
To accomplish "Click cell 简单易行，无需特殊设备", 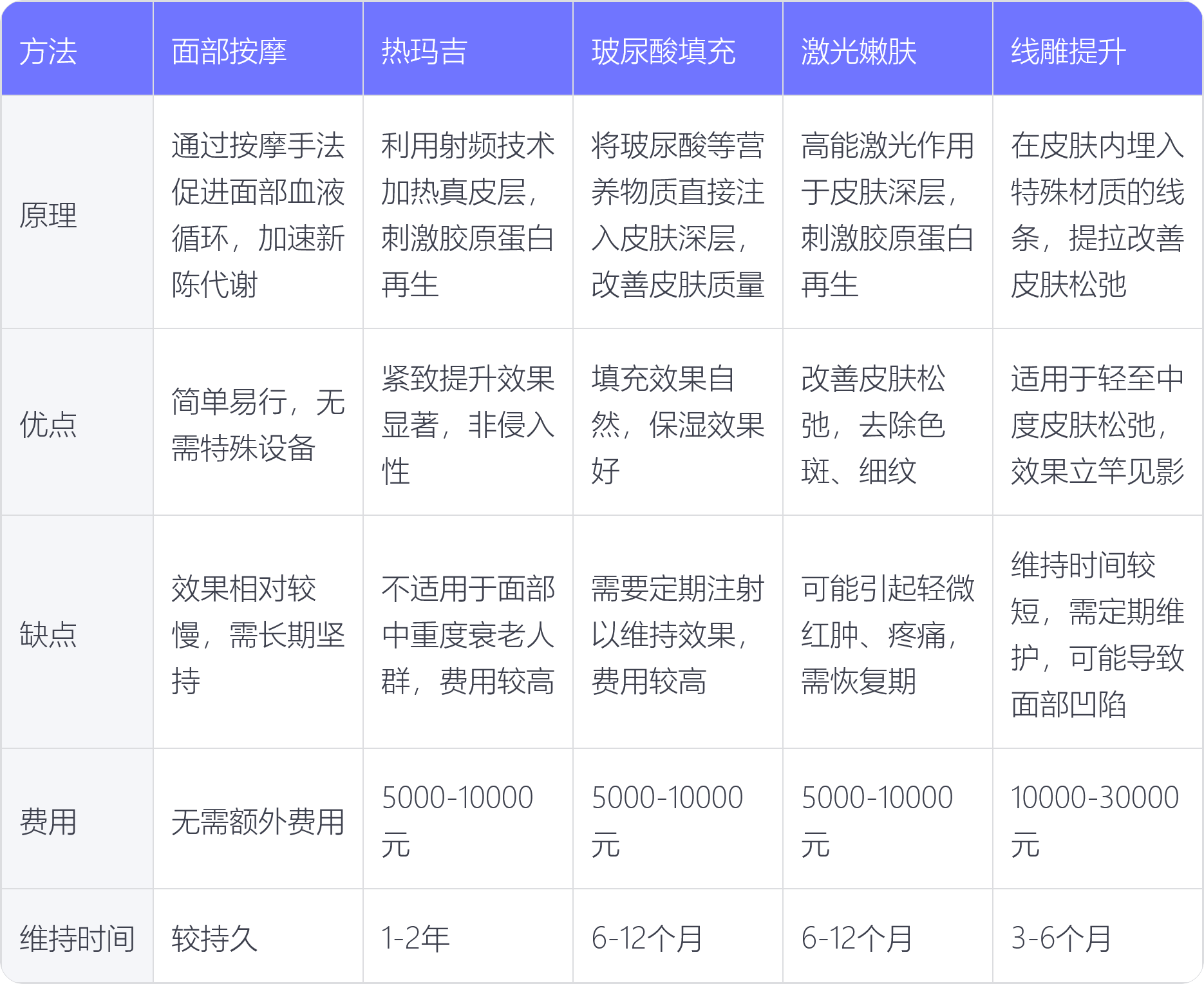I will point(258,422).
